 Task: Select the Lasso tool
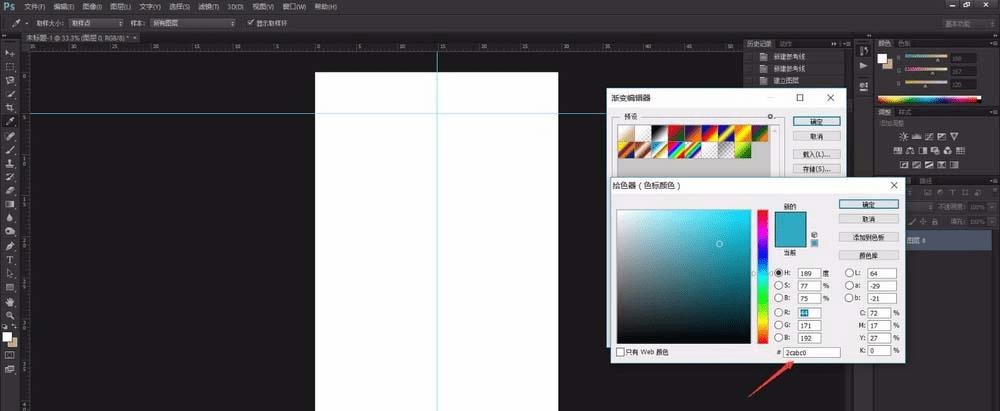[x=10, y=80]
